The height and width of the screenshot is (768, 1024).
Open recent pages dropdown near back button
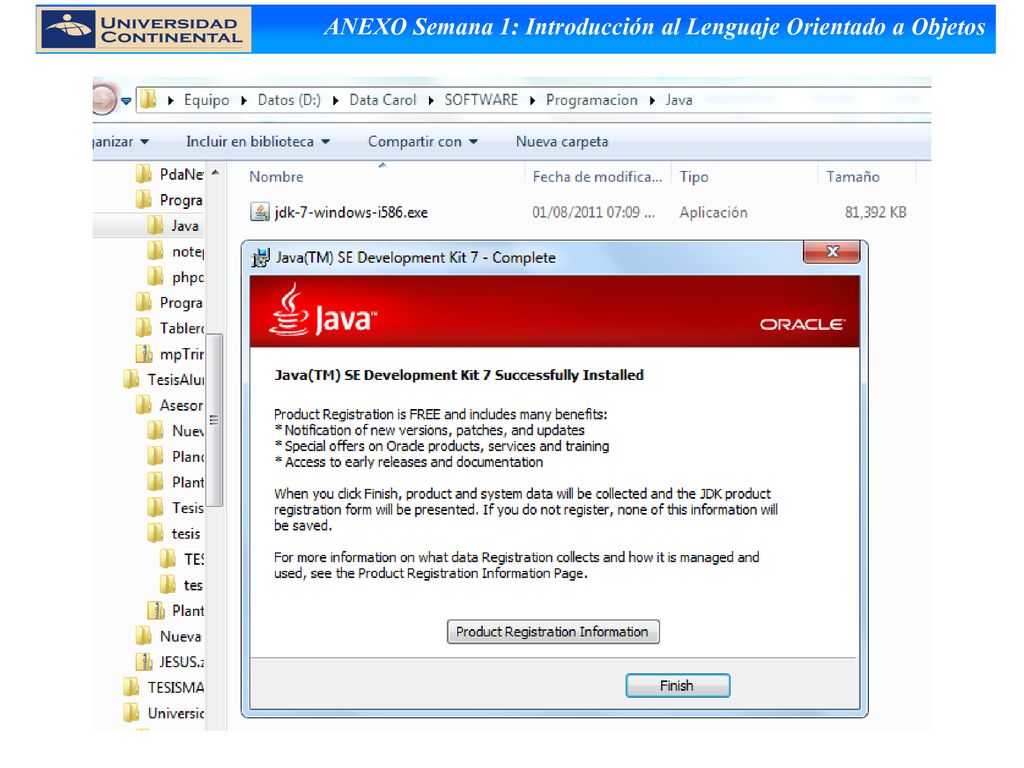coord(126,101)
